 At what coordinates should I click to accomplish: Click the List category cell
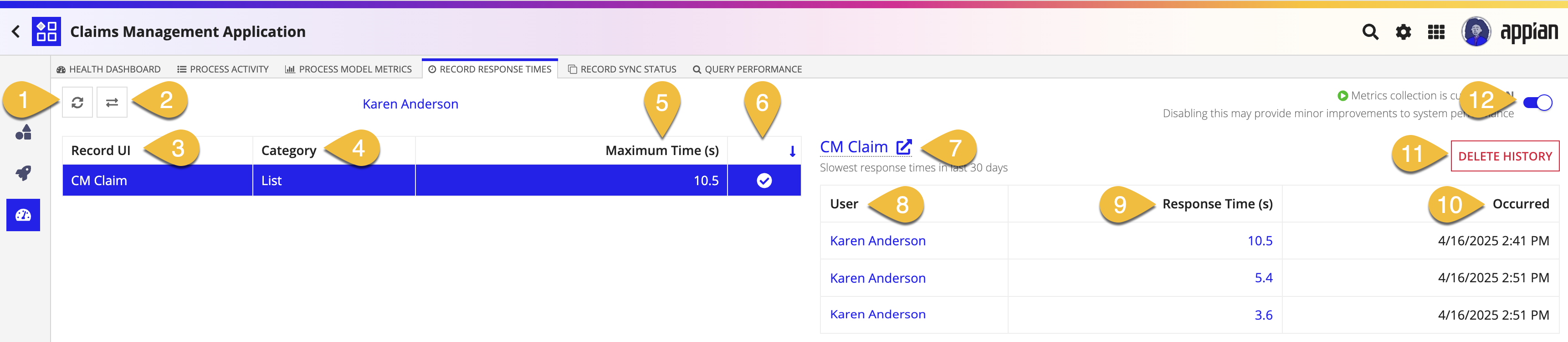click(334, 181)
